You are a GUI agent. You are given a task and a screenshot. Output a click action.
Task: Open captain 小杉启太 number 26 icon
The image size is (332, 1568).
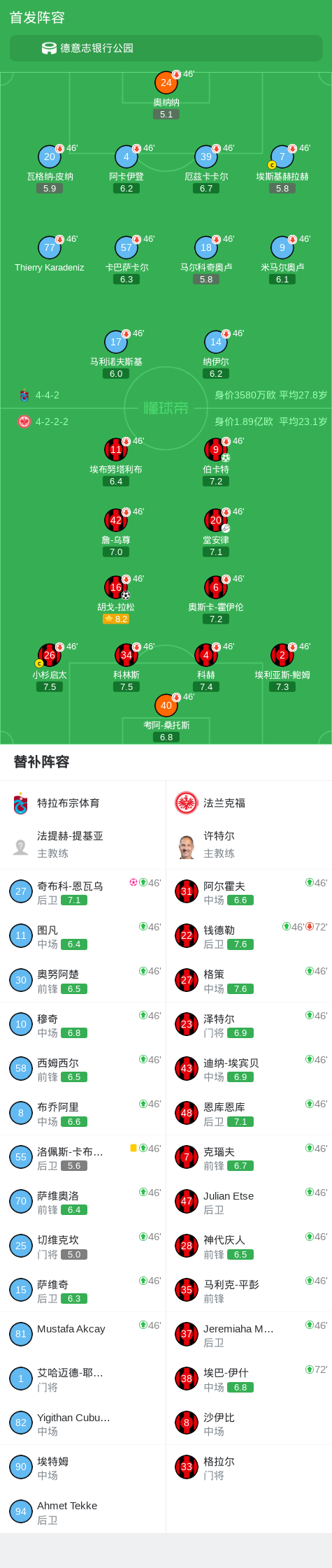(49, 655)
